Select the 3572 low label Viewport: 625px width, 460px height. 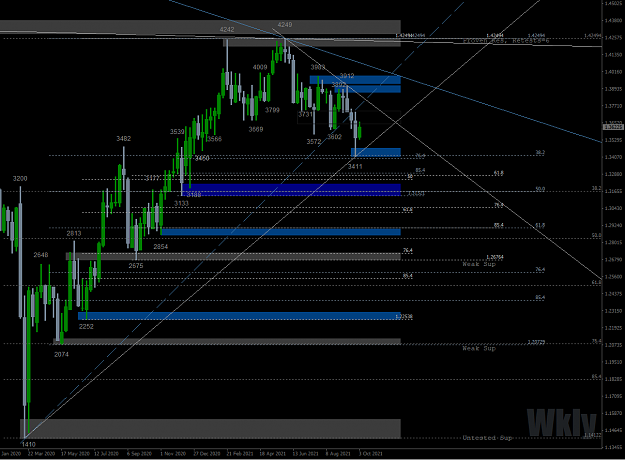314,142
